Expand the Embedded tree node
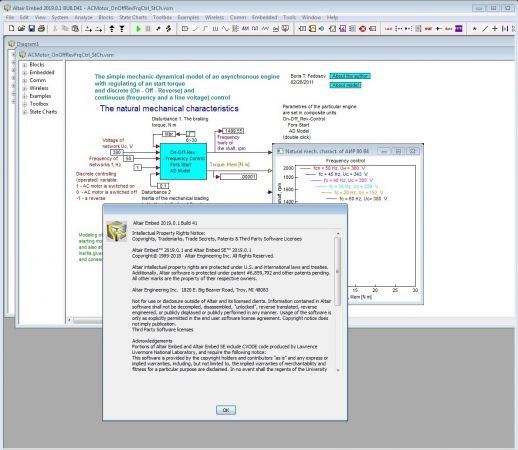Screen dimensions: 518x450 pos(25,73)
